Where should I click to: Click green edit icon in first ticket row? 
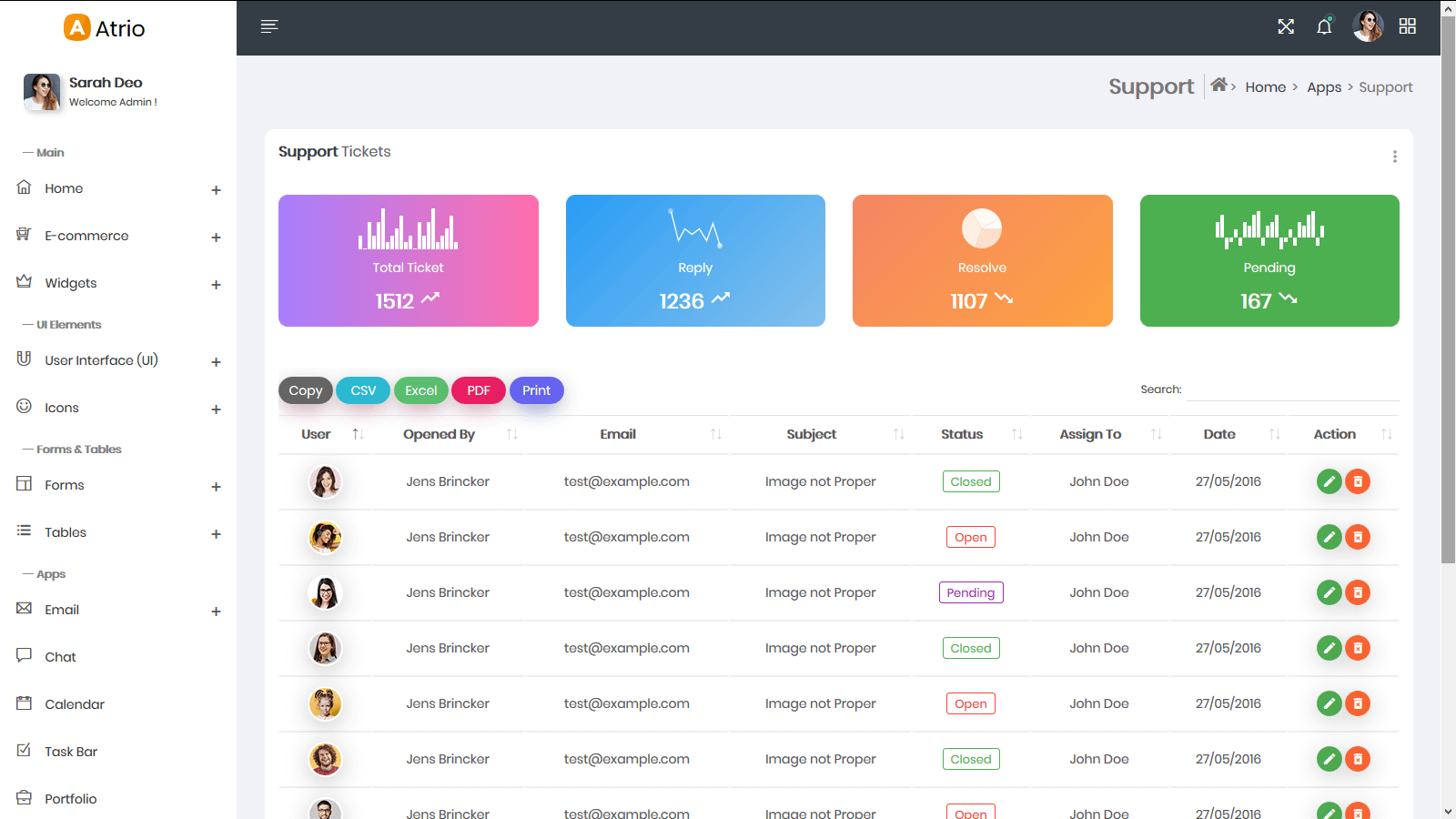click(1329, 481)
